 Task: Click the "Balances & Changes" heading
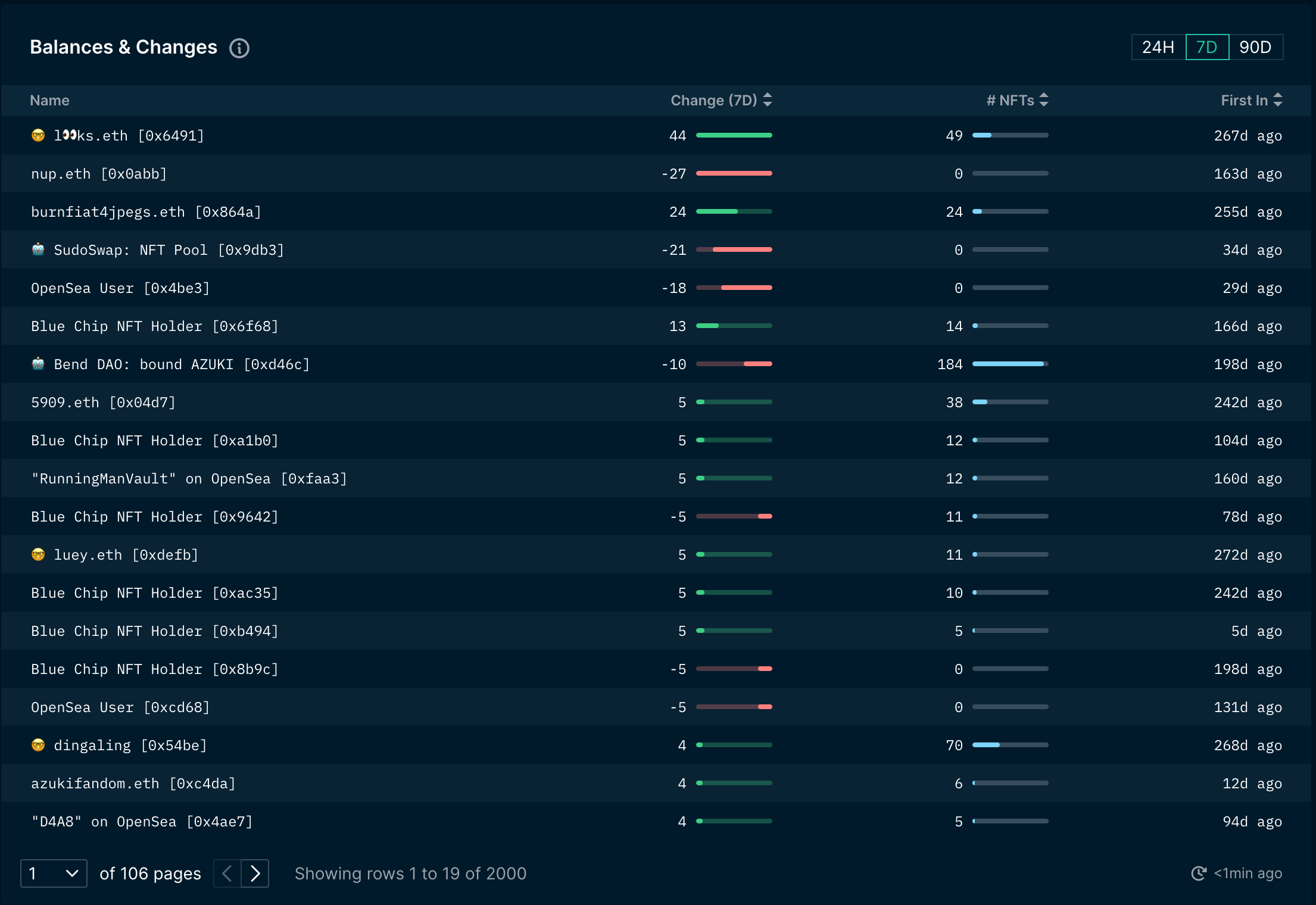[124, 47]
